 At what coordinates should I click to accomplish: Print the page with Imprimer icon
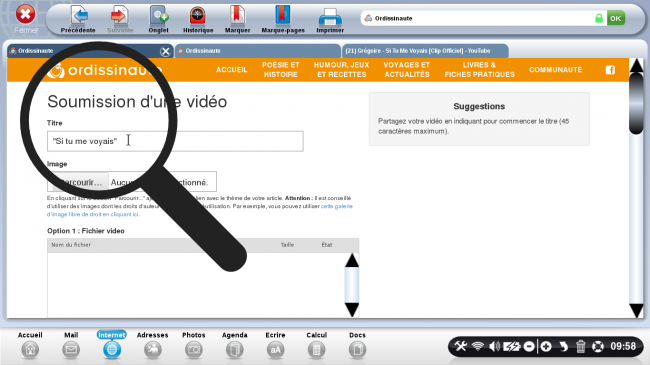[x=330, y=17]
